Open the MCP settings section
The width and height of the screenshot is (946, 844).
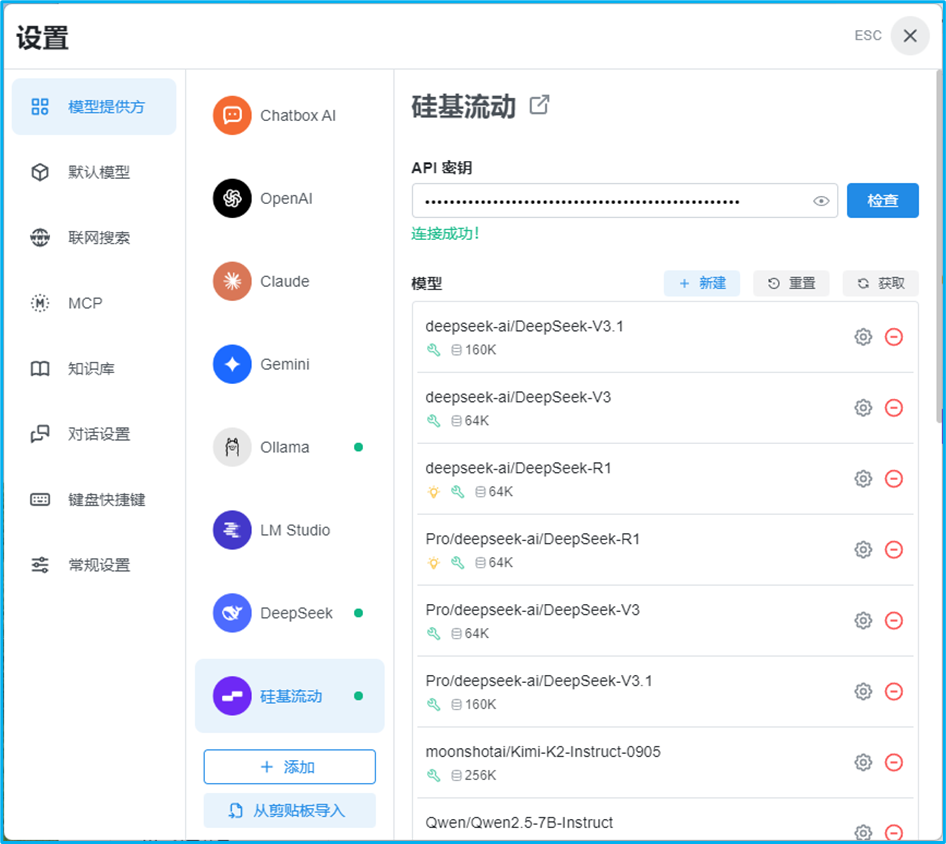[x=94, y=303]
